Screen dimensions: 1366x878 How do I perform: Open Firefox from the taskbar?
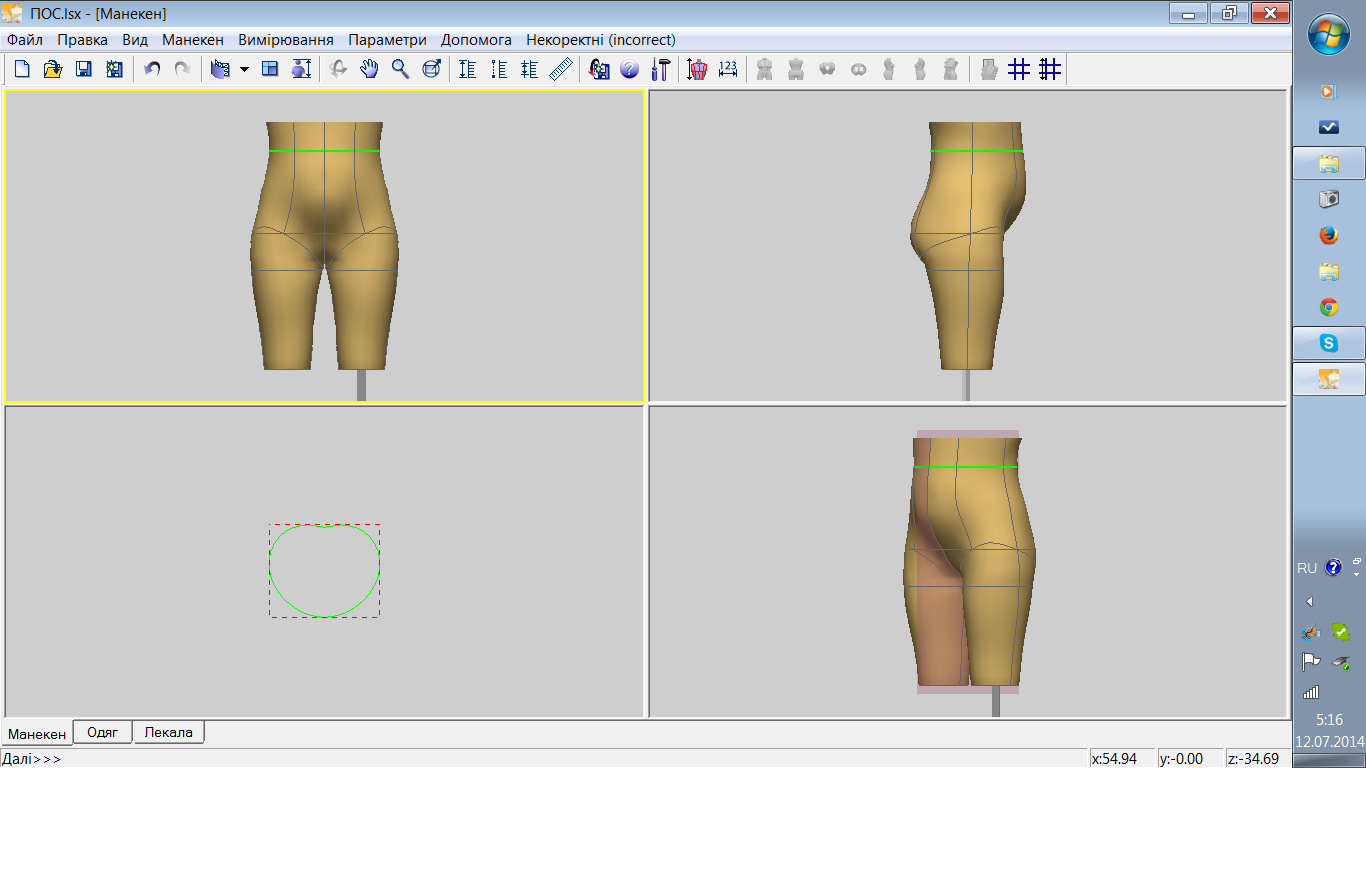(x=1328, y=235)
